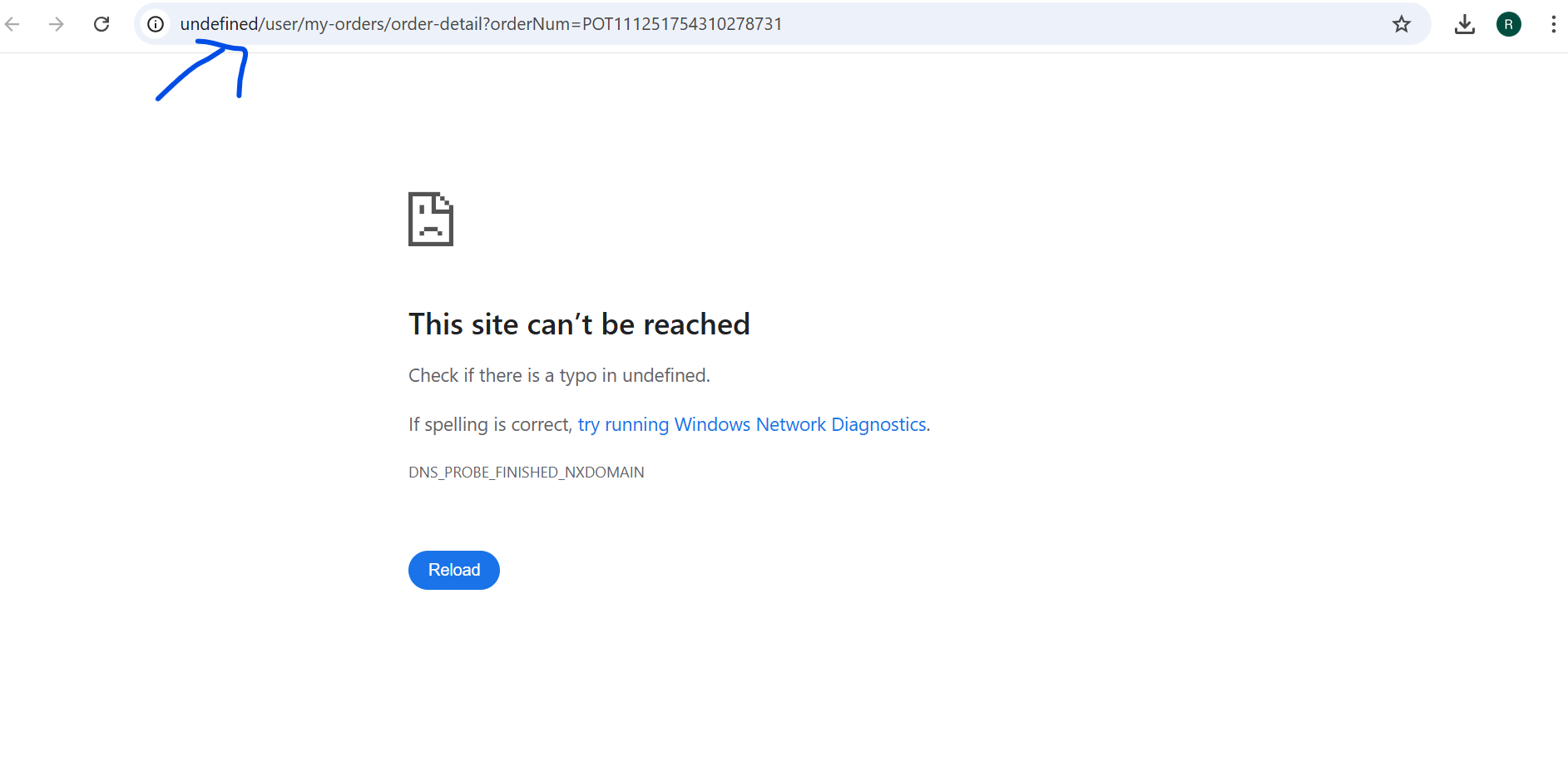Go back using the browser back arrow
Viewport: 1568px width, 777px height.
pos(12,24)
